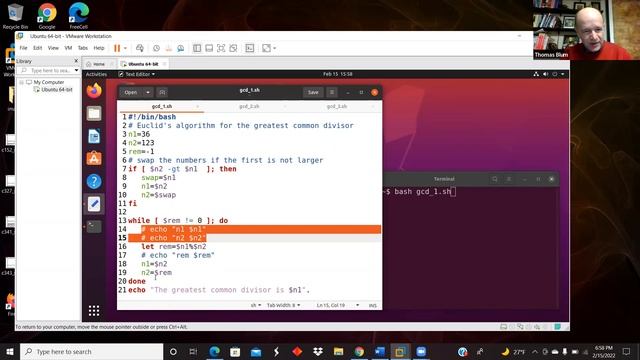This screenshot has width=640, height=360.
Task: Expand the Library search filter dropdown arrow
Action: 76,71
